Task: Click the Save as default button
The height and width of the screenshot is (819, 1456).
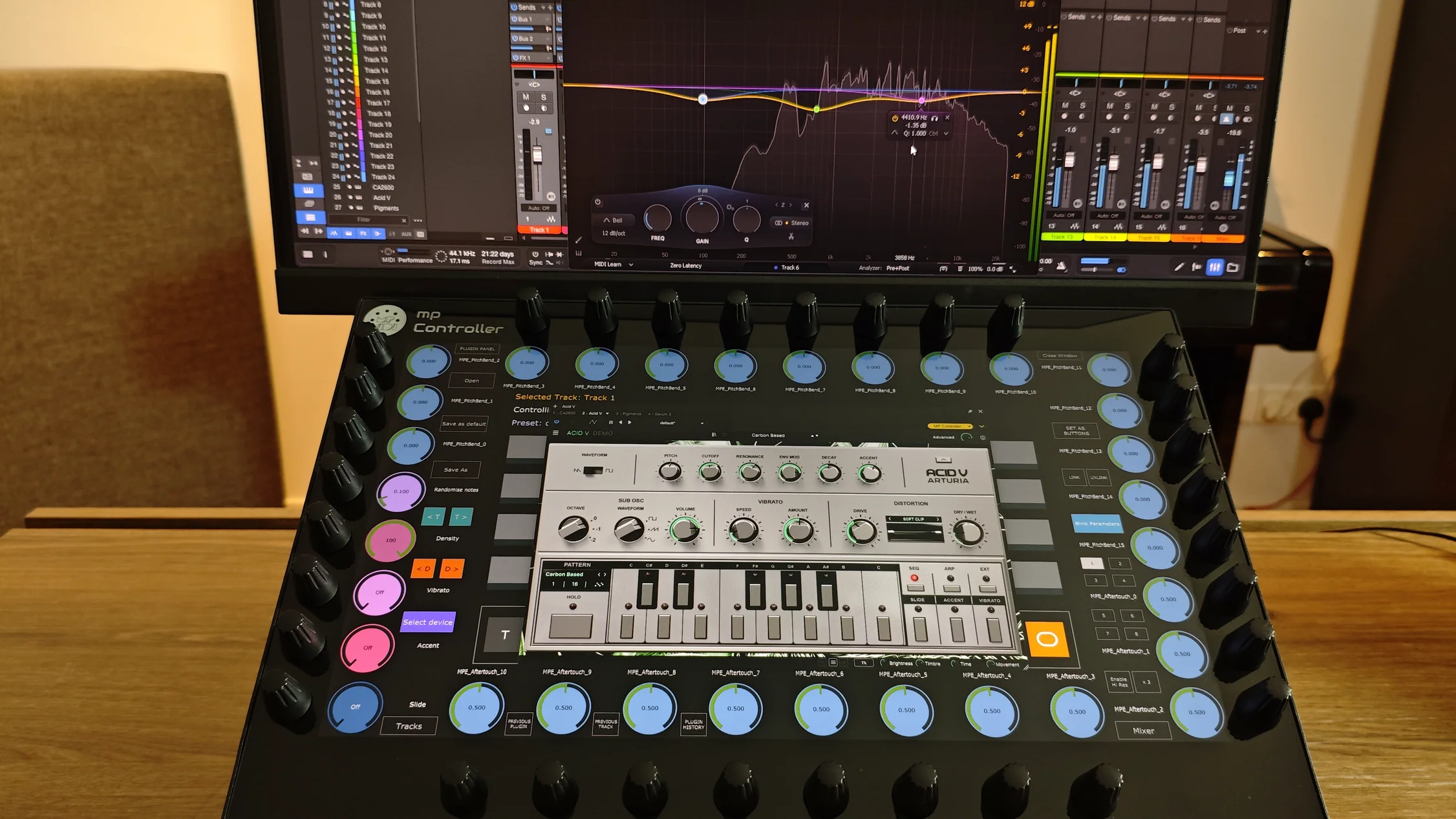Action: tap(464, 424)
